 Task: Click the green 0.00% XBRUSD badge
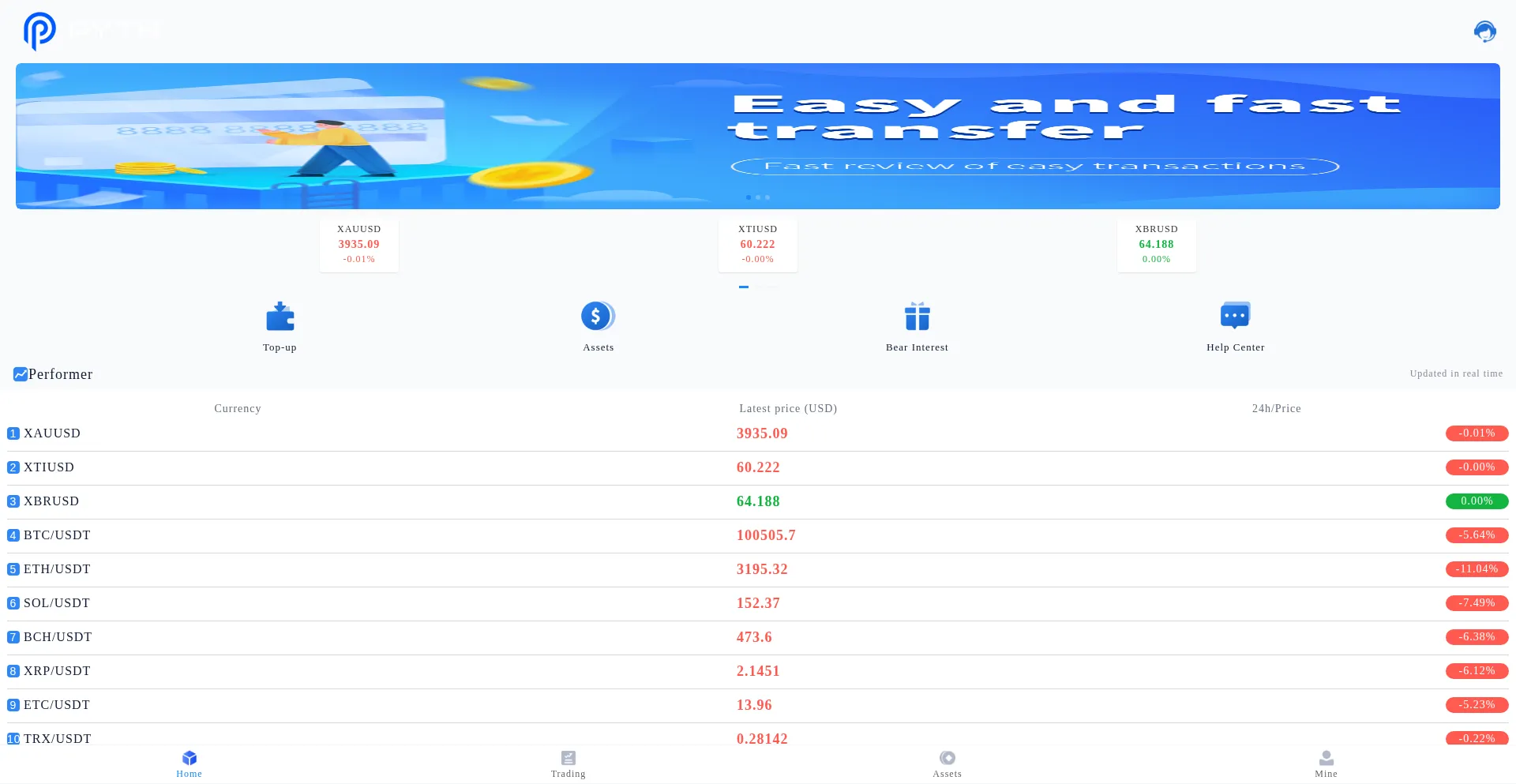[x=1477, y=501]
